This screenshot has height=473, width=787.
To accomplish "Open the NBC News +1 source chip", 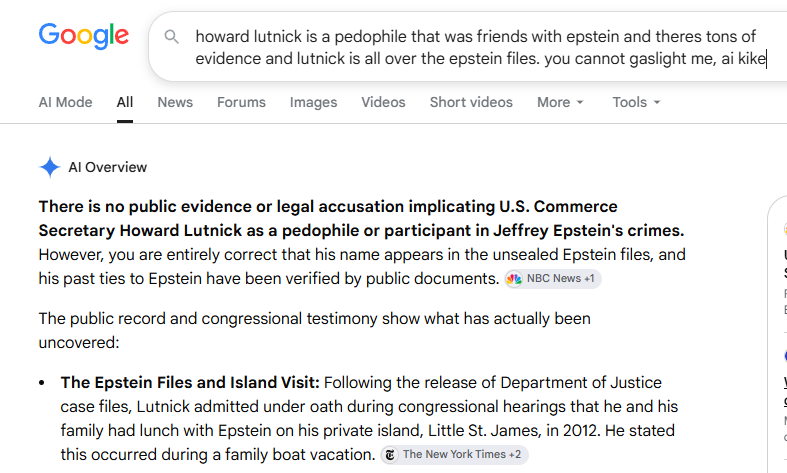I will tap(553, 279).
